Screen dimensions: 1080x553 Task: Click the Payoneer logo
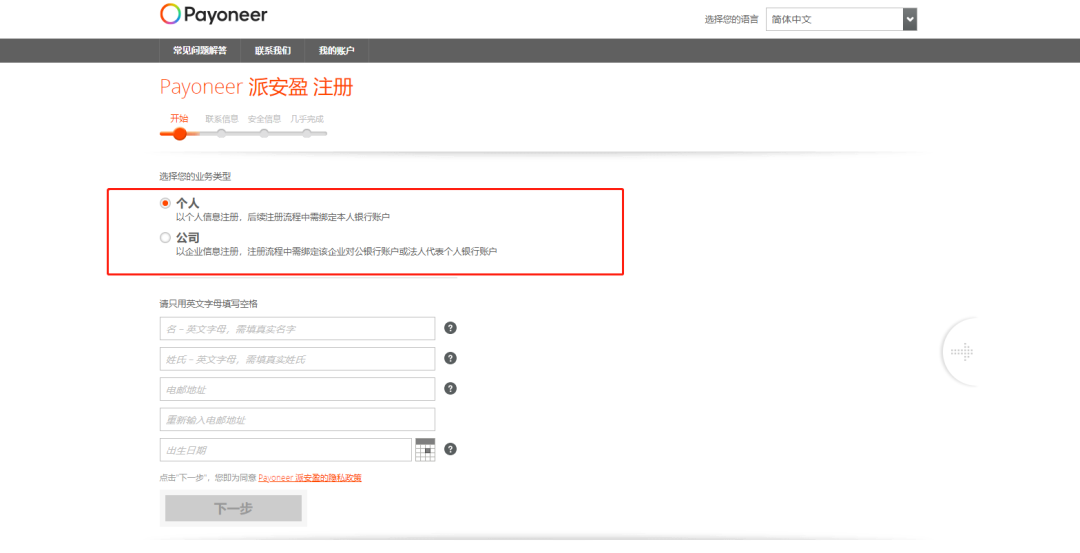pyautogui.click(x=213, y=15)
